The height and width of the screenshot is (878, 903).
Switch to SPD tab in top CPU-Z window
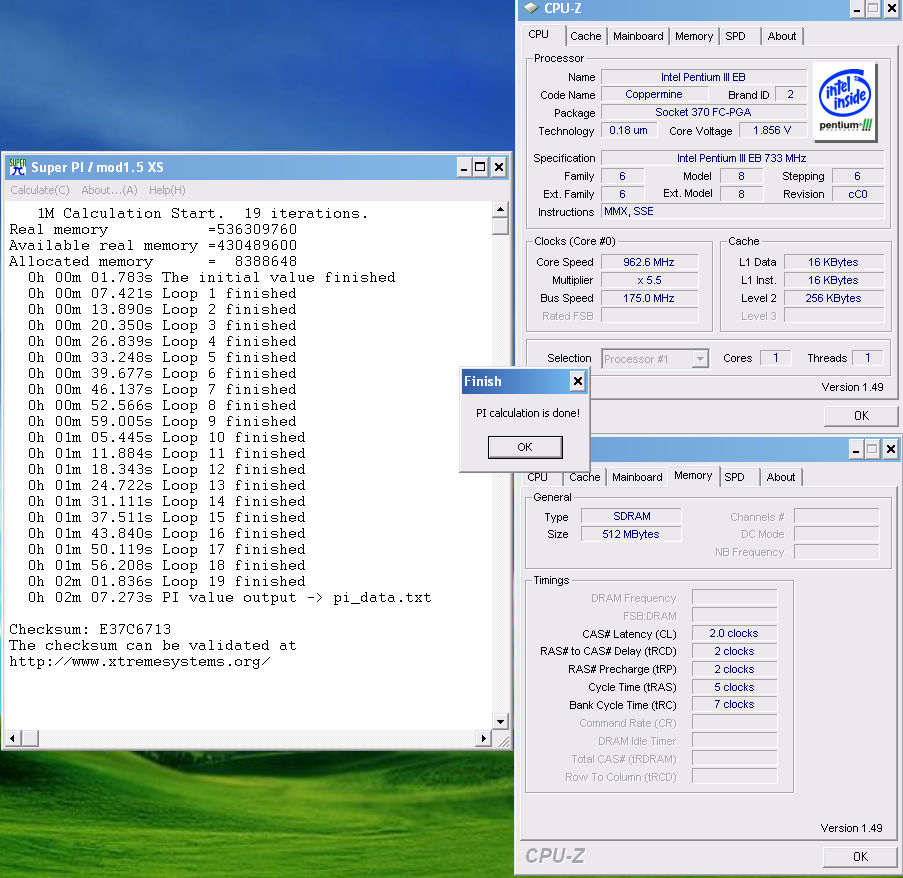(735, 36)
